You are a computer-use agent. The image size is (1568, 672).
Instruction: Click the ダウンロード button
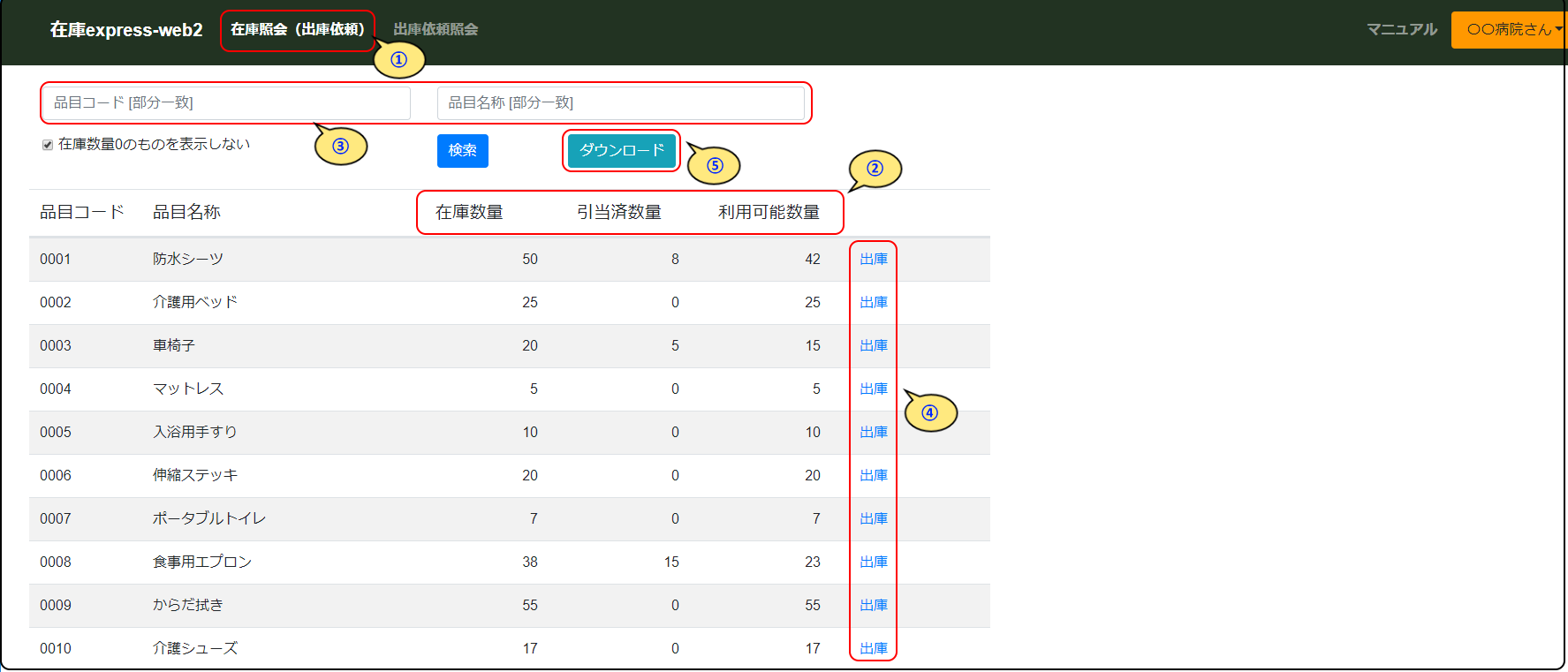pyautogui.click(x=621, y=150)
